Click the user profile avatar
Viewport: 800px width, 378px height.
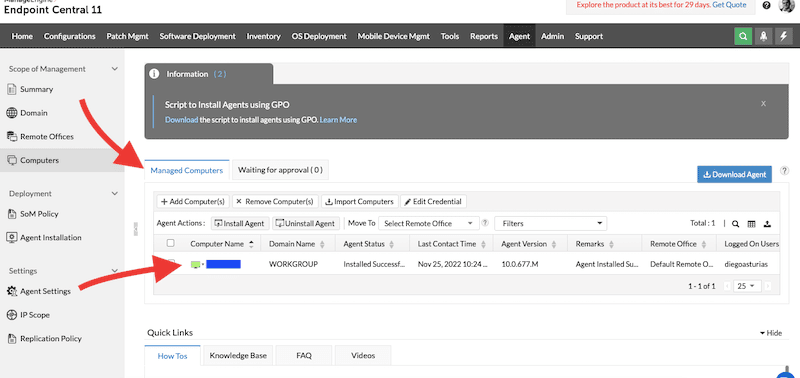click(x=788, y=5)
